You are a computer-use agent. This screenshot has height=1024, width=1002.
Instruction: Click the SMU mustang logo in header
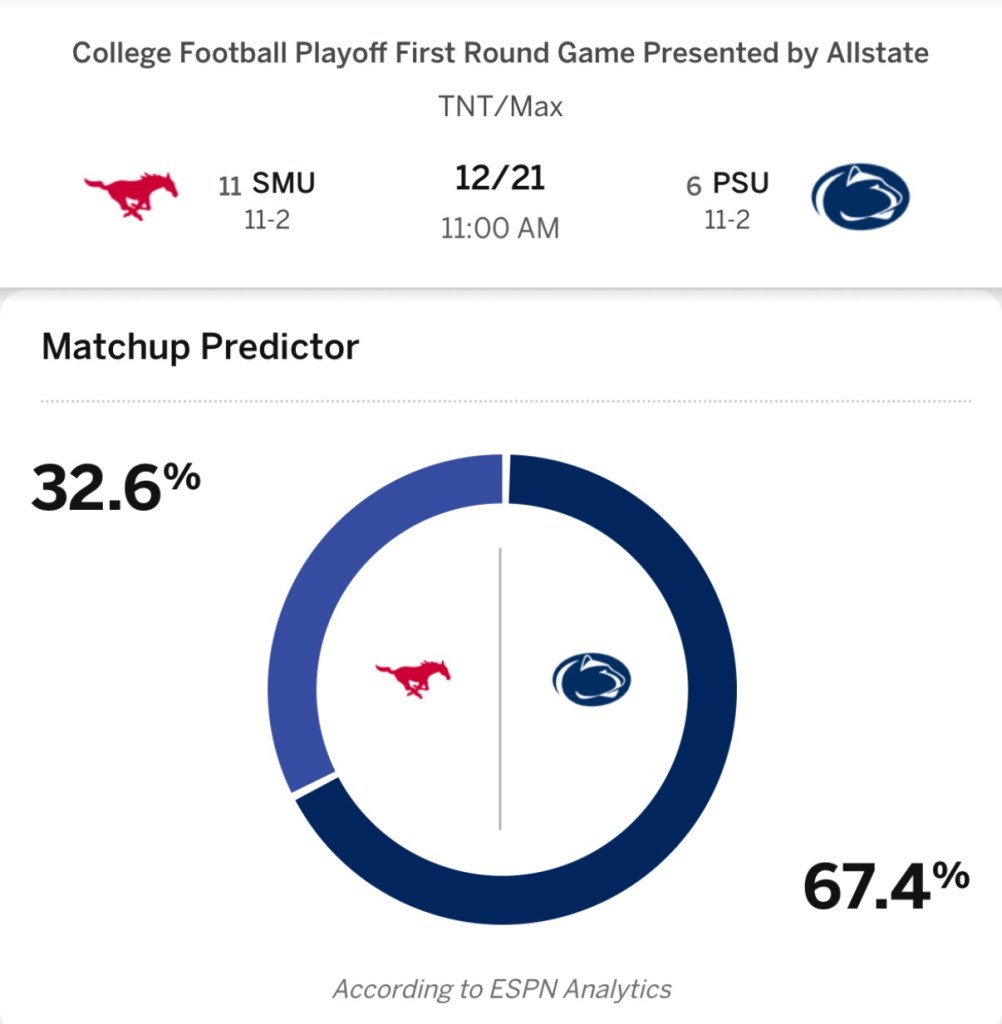pos(131,194)
